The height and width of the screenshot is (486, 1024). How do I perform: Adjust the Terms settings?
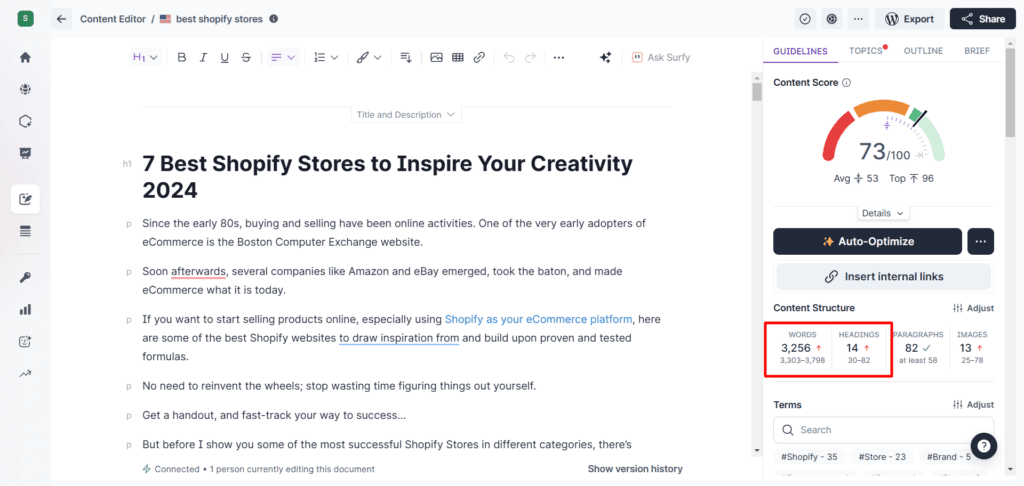click(x=973, y=405)
